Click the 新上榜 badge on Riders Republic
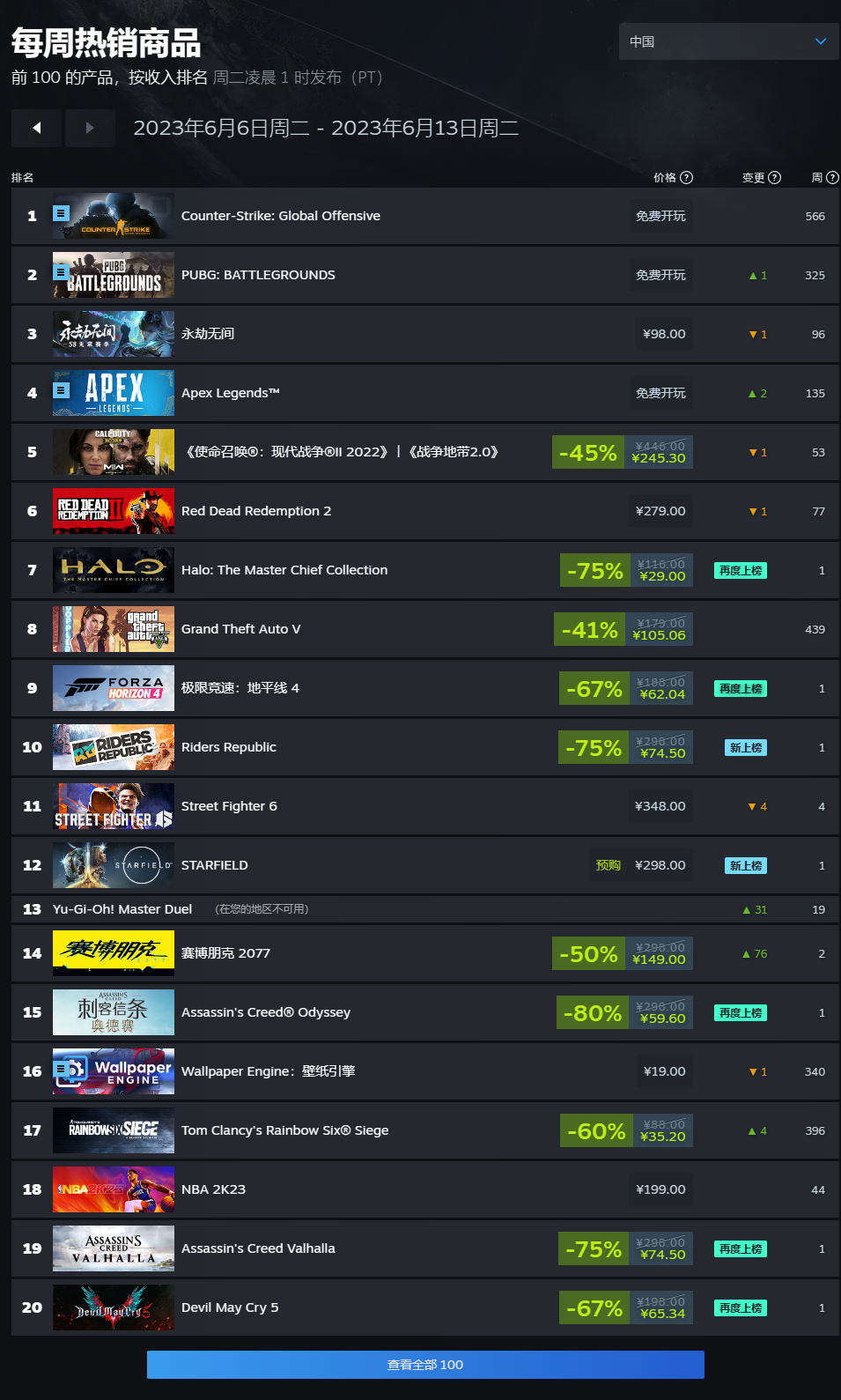 click(x=746, y=747)
